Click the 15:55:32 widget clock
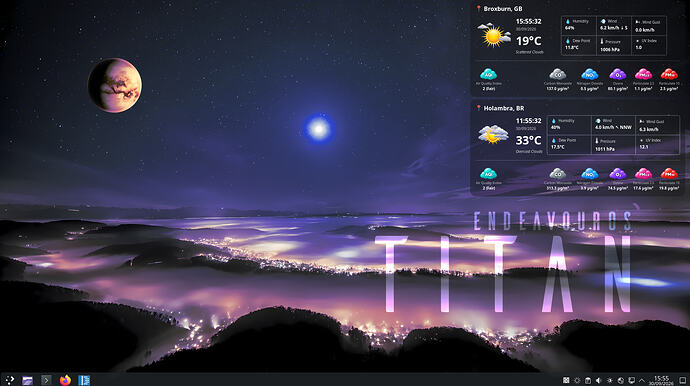The width and height of the screenshot is (690, 386). [529, 21]
